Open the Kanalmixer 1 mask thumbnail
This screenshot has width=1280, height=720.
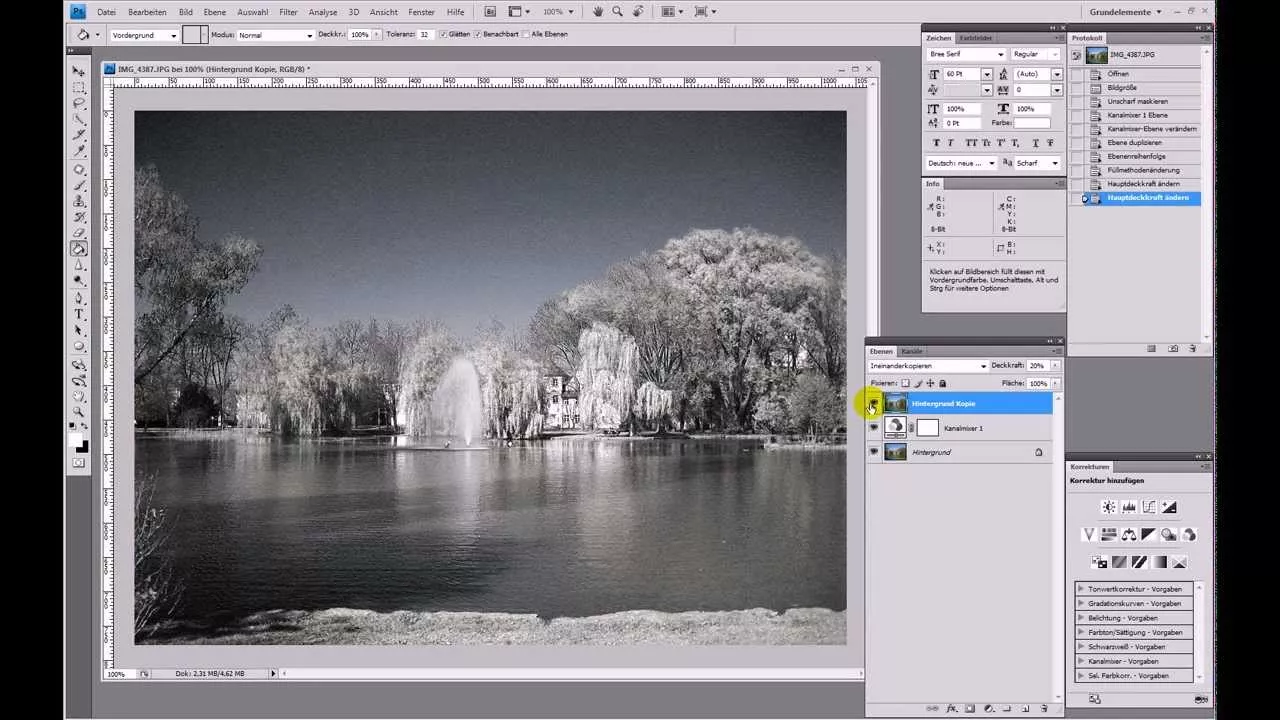pyautogui.click(x=927, y=428)
